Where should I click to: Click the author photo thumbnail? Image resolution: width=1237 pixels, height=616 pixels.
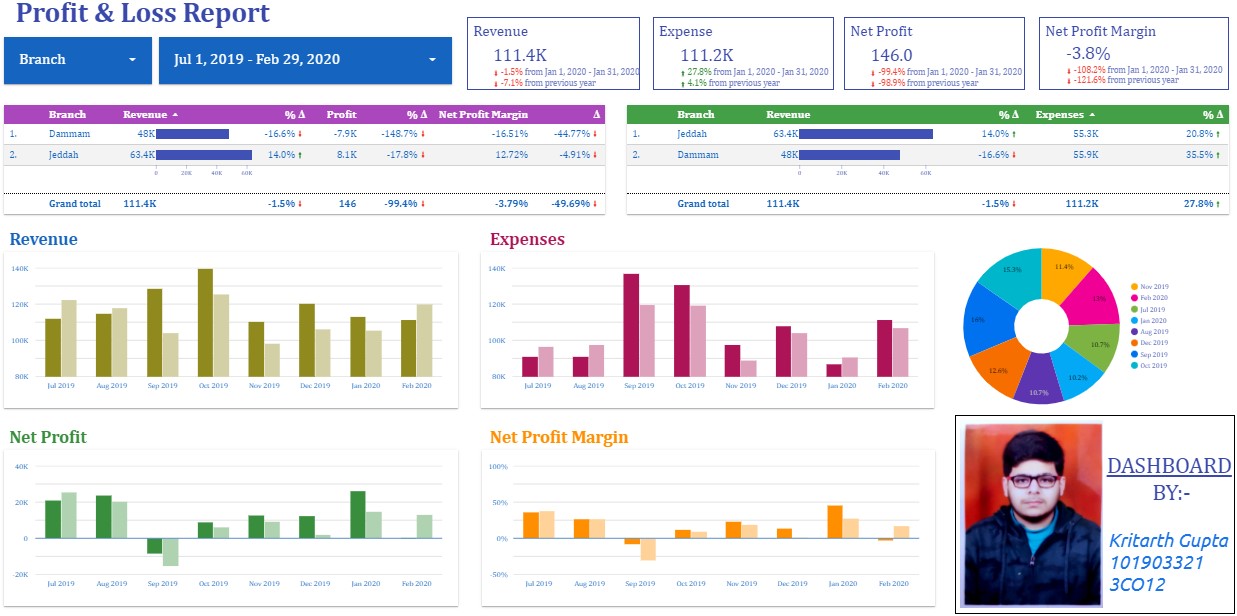1032,515
